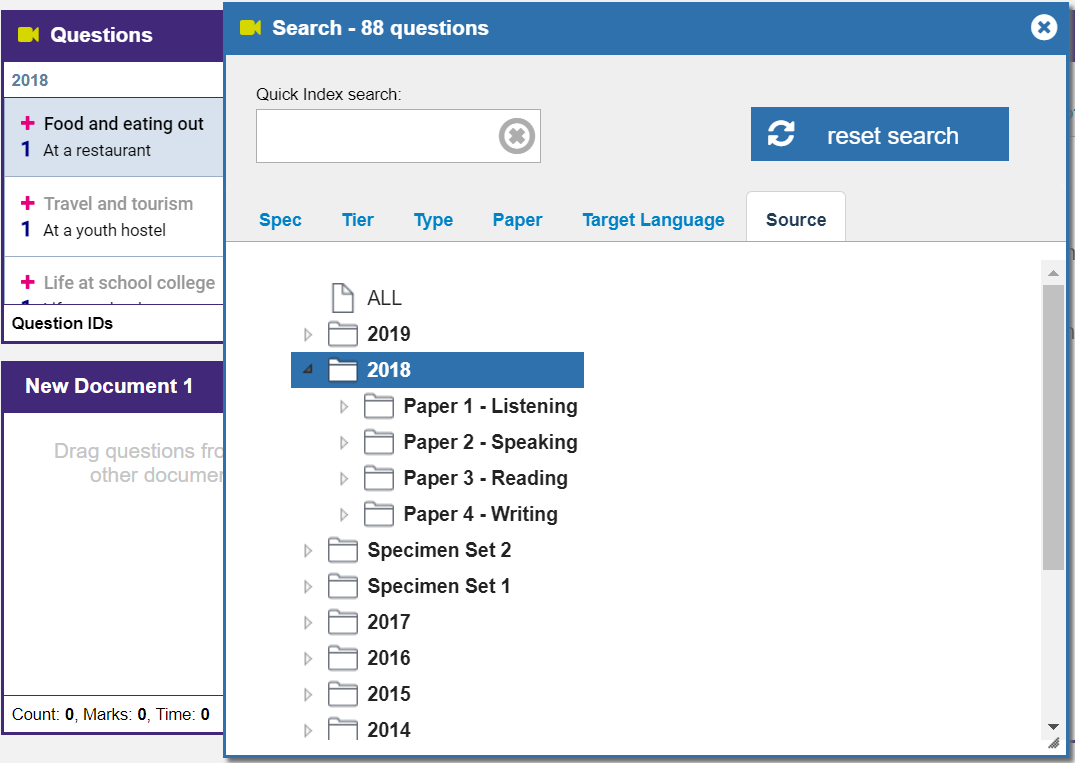Click the camera icon in Questions header
This screenshot has width=1075, height=763.
[x=28, y=35]
